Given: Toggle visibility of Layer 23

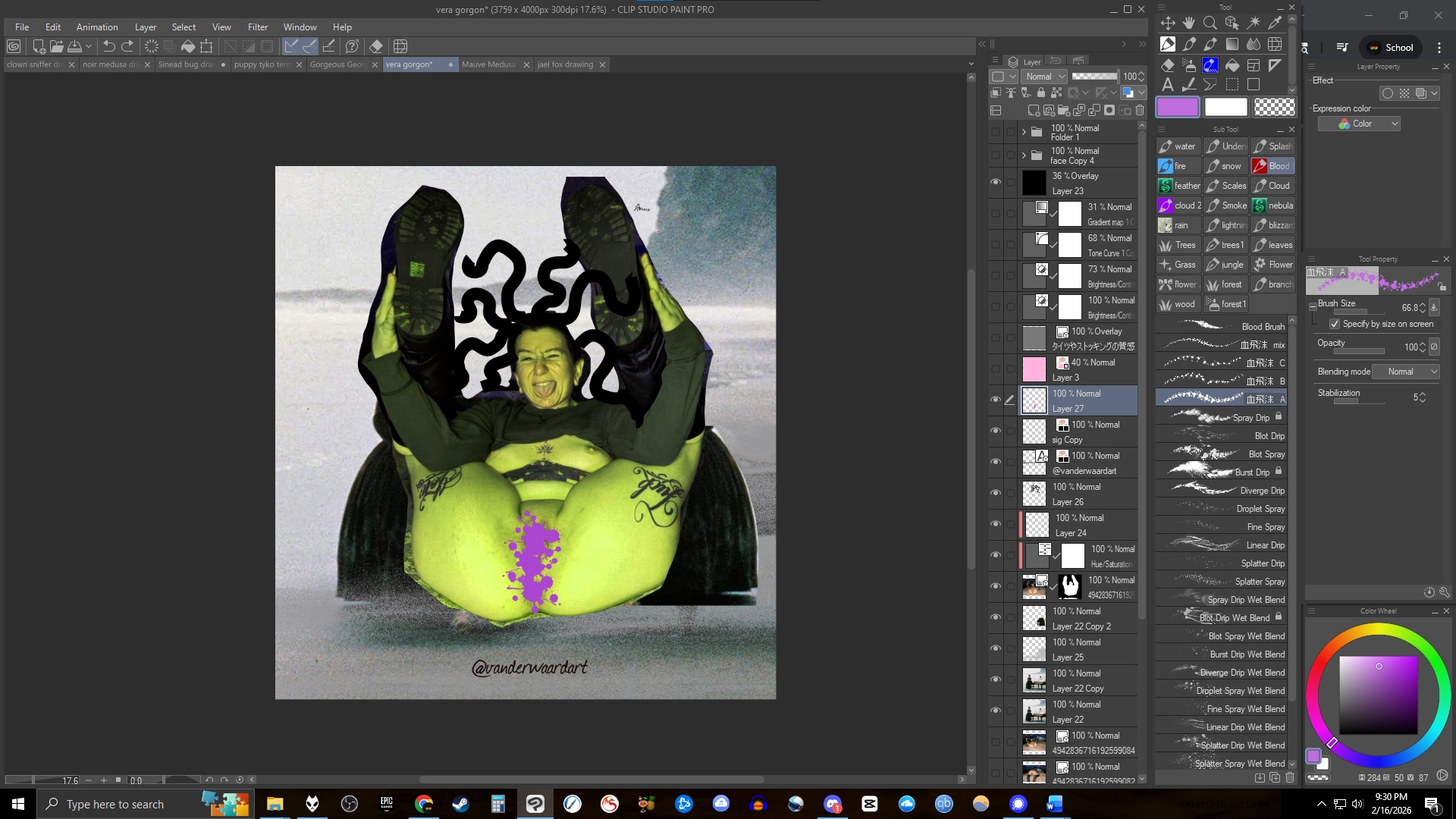Looking at the screenshot, I should click(x=996, y=183).
